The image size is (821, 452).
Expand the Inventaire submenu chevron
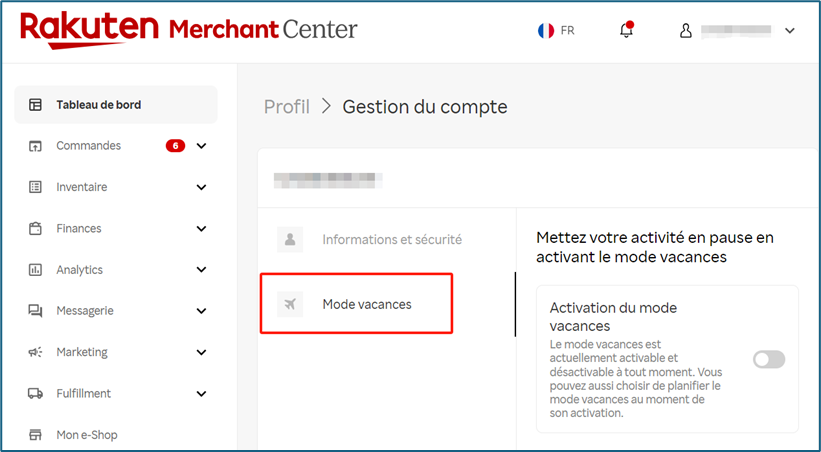(201, 187)
